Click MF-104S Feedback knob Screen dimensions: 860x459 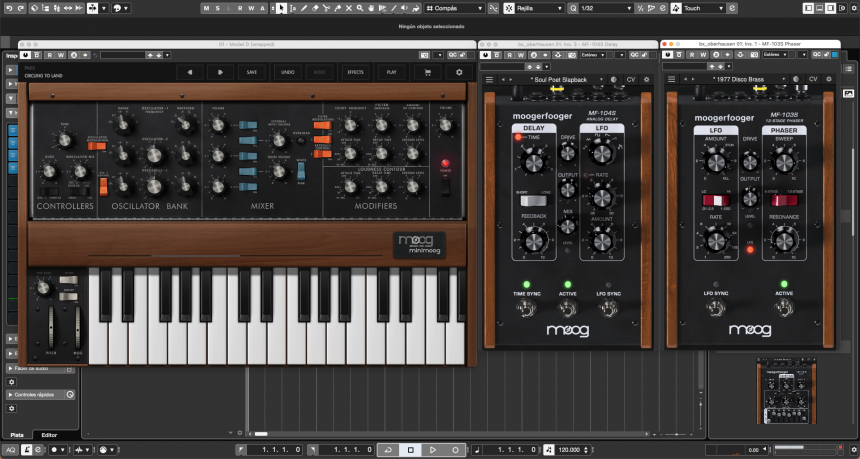[533, 240]
